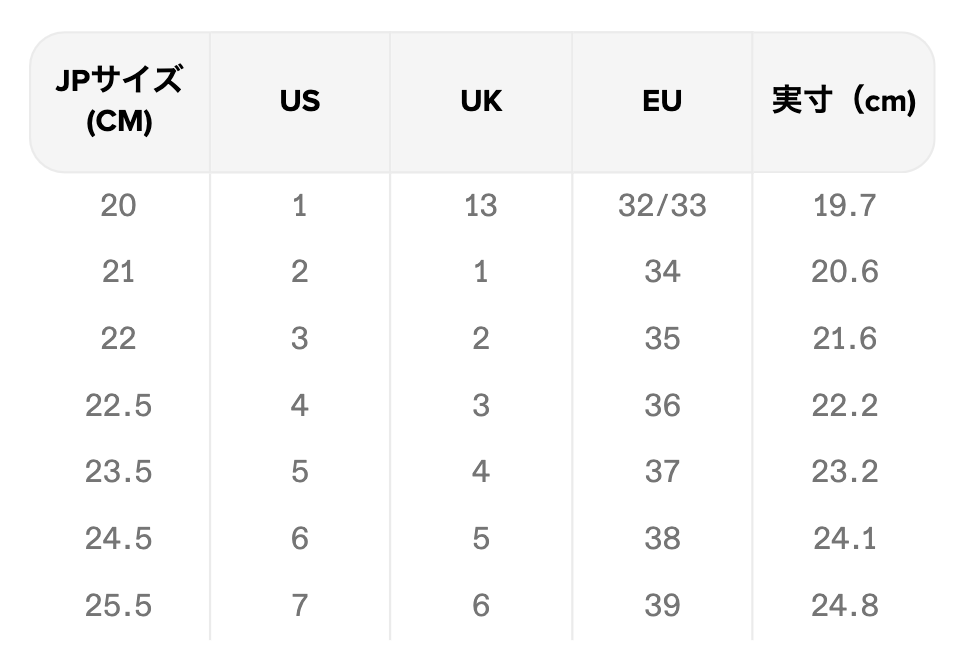
Task: Select the actual measurement 20.6 cell
Action: click(844, 272)
